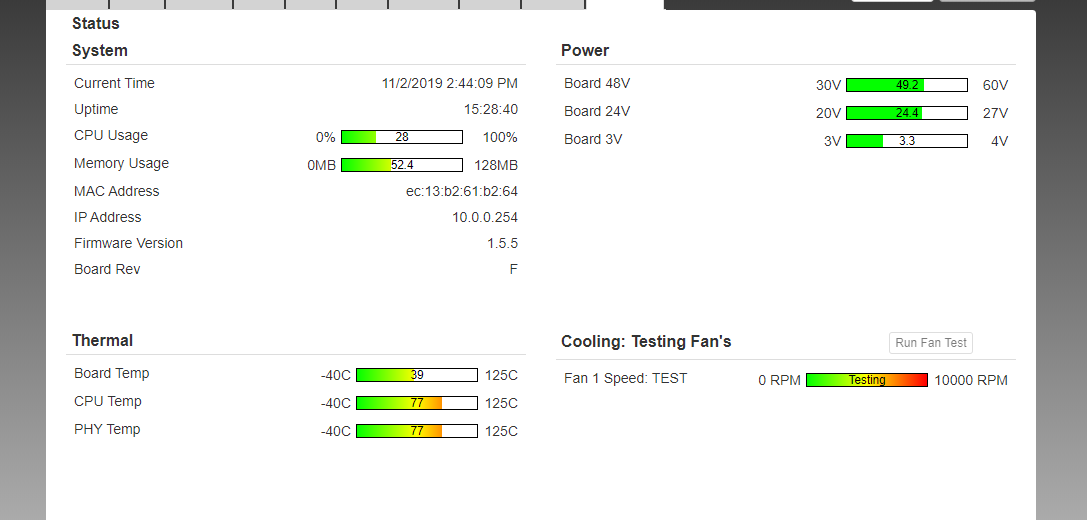The image size is (1087, 520).
Task: Select the IP address value 10.0.0.254
Action: click(484, 217)
